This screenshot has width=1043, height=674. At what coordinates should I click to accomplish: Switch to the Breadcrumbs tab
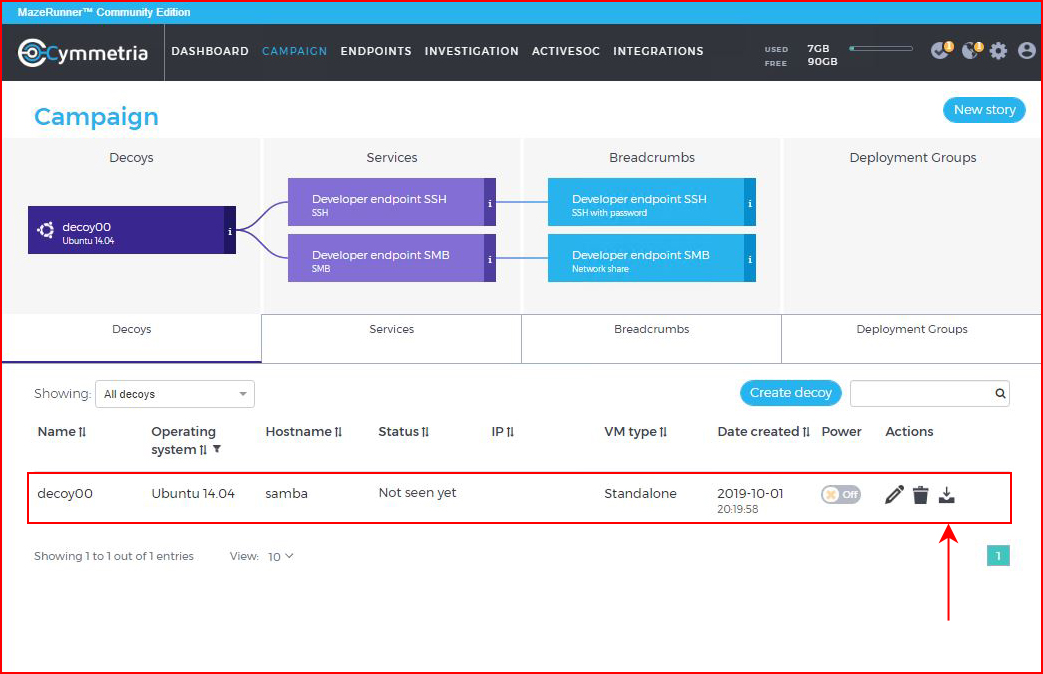click(651, 338)
